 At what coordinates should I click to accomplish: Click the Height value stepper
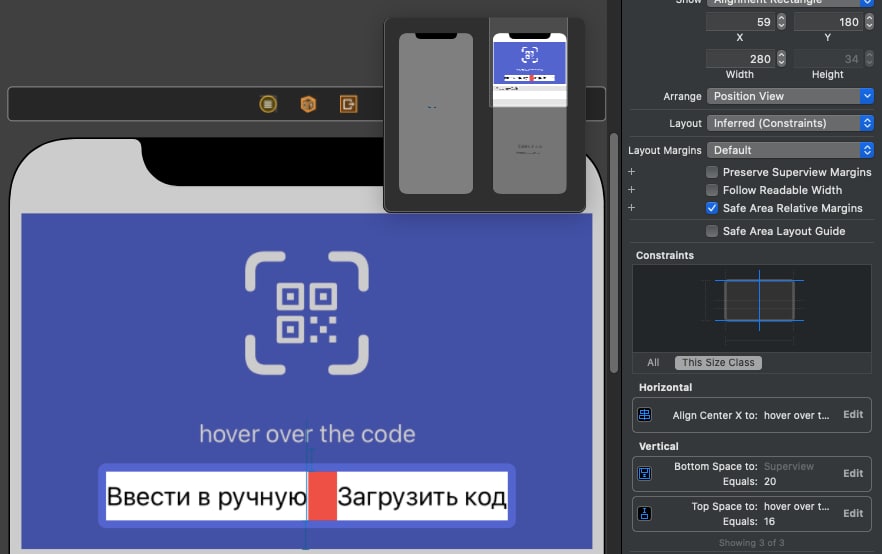[x=869, y=58]
